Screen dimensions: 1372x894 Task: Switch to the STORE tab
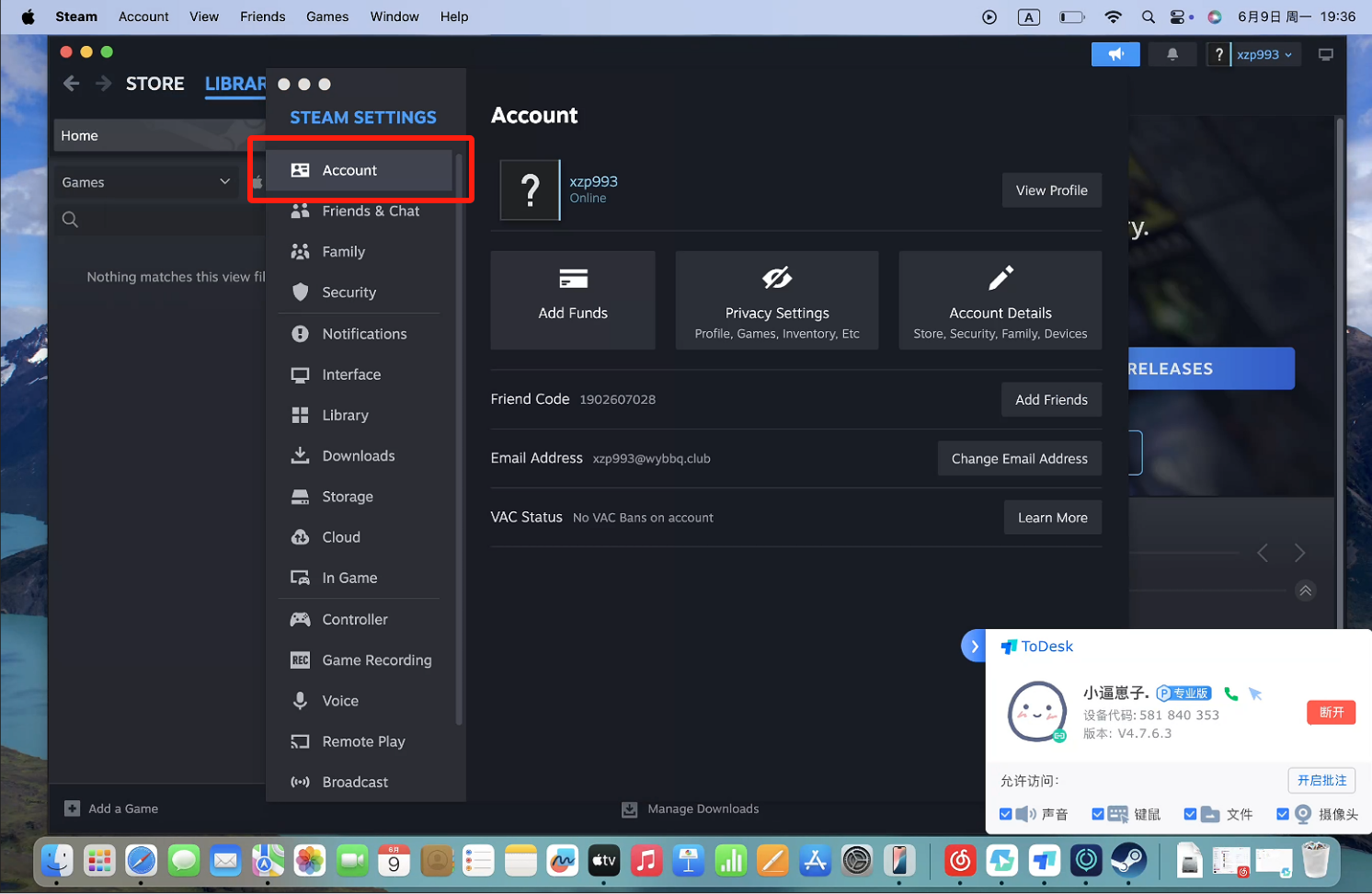pos(154,84)
